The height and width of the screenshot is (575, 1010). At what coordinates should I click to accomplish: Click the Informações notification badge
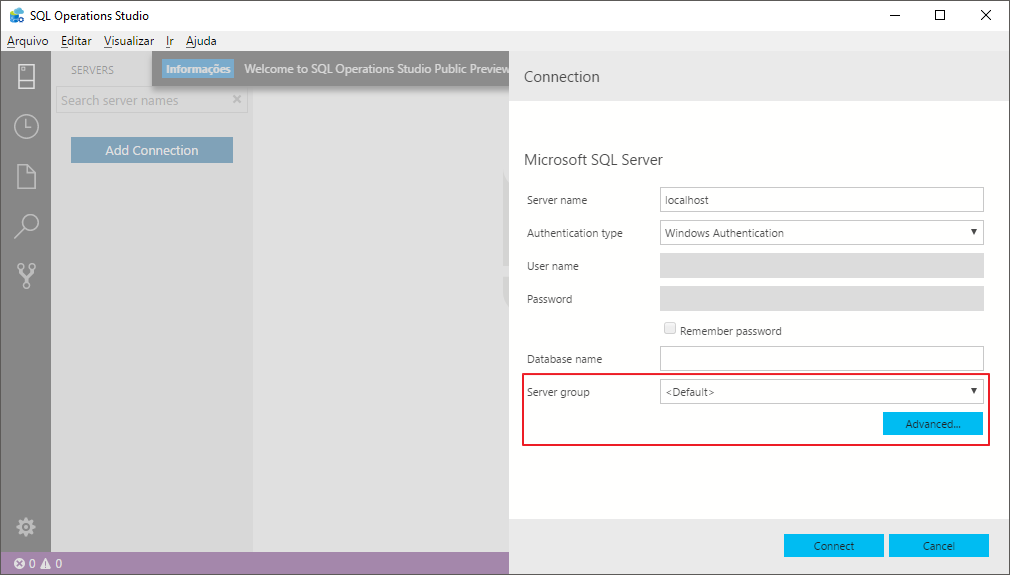click(x=198, y=69)
